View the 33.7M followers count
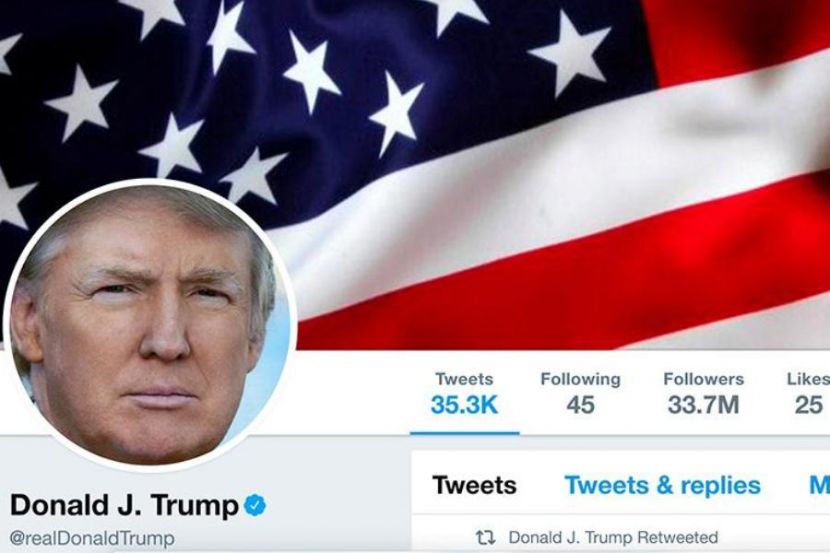This screenshot has height=553, width=830. click(x=703, y=405)
